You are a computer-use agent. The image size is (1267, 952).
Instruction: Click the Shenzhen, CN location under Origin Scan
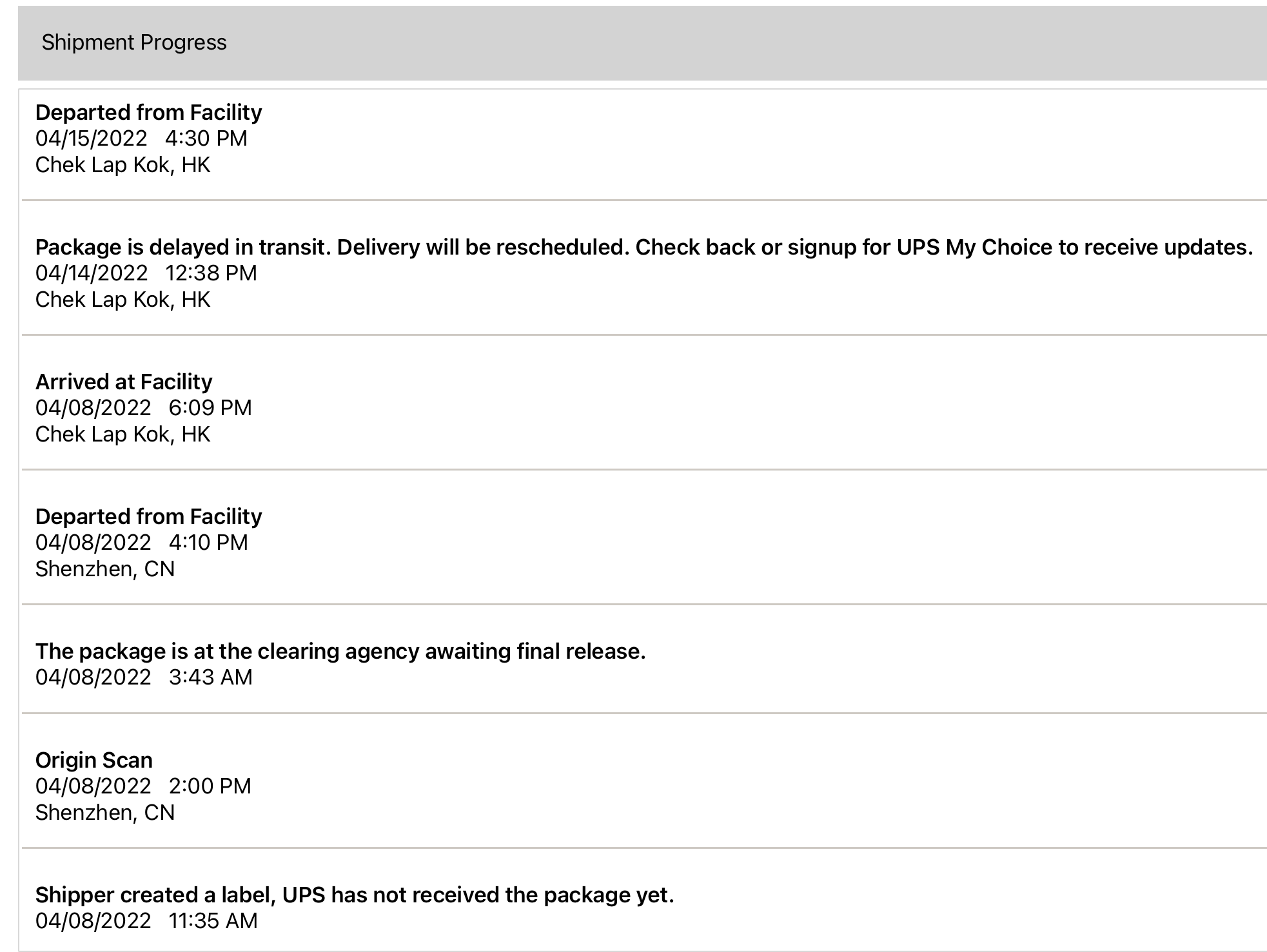104,813
